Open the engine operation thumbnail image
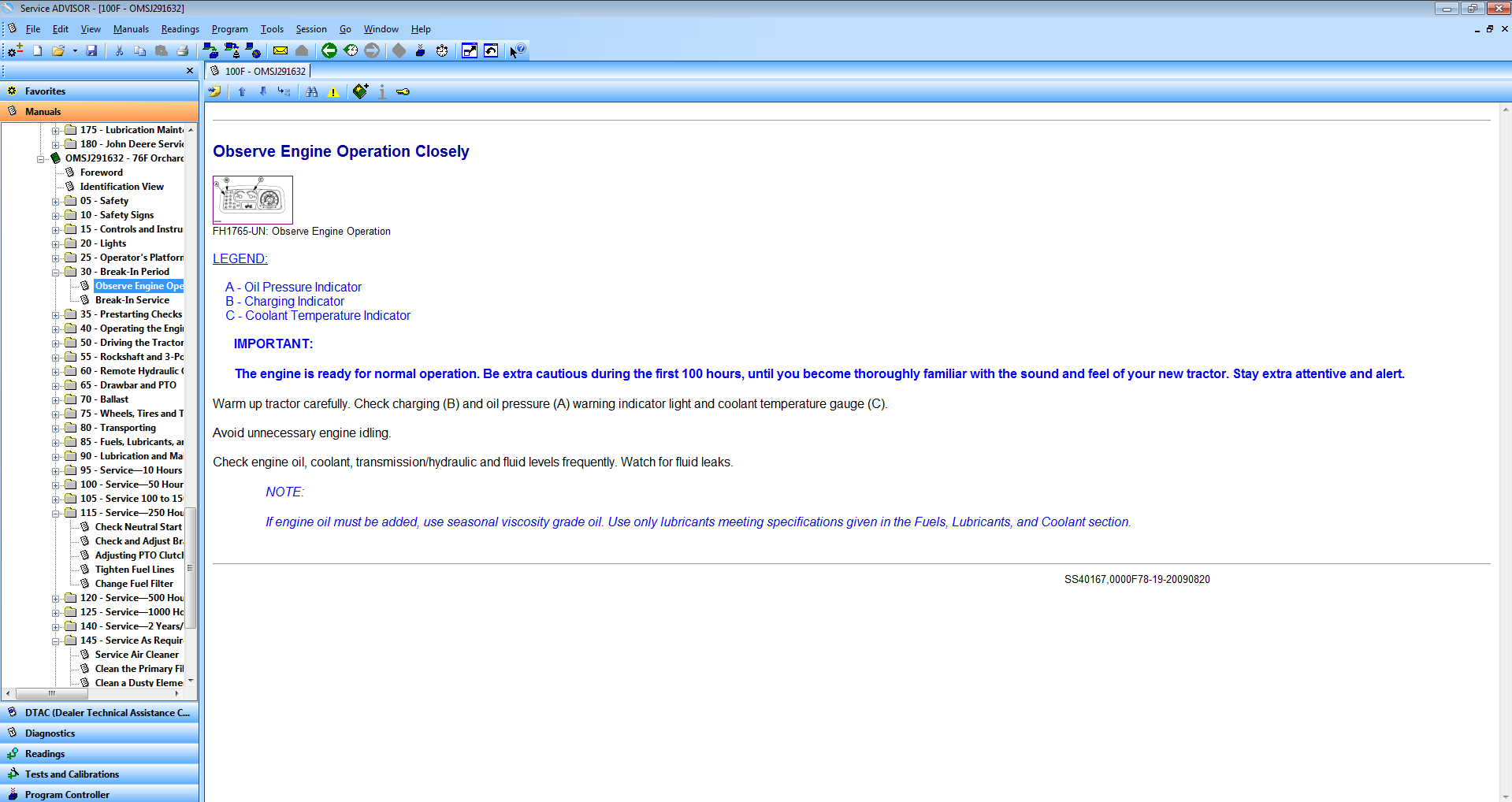The height and width of the screenshot is (802, 1512). 253,200
